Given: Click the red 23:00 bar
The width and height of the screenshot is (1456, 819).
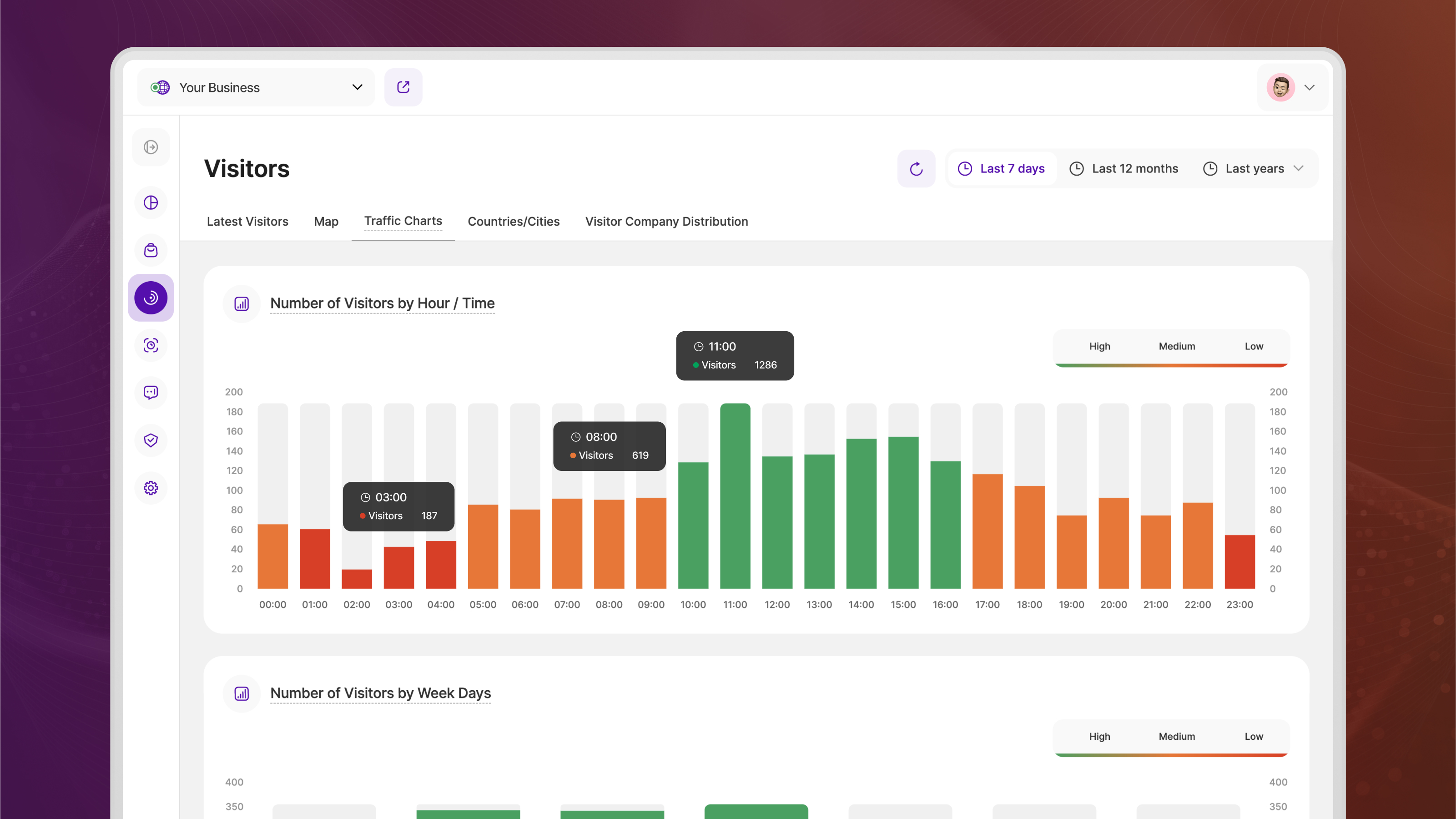Looking at the screenshot, I should coord(1239,562).
